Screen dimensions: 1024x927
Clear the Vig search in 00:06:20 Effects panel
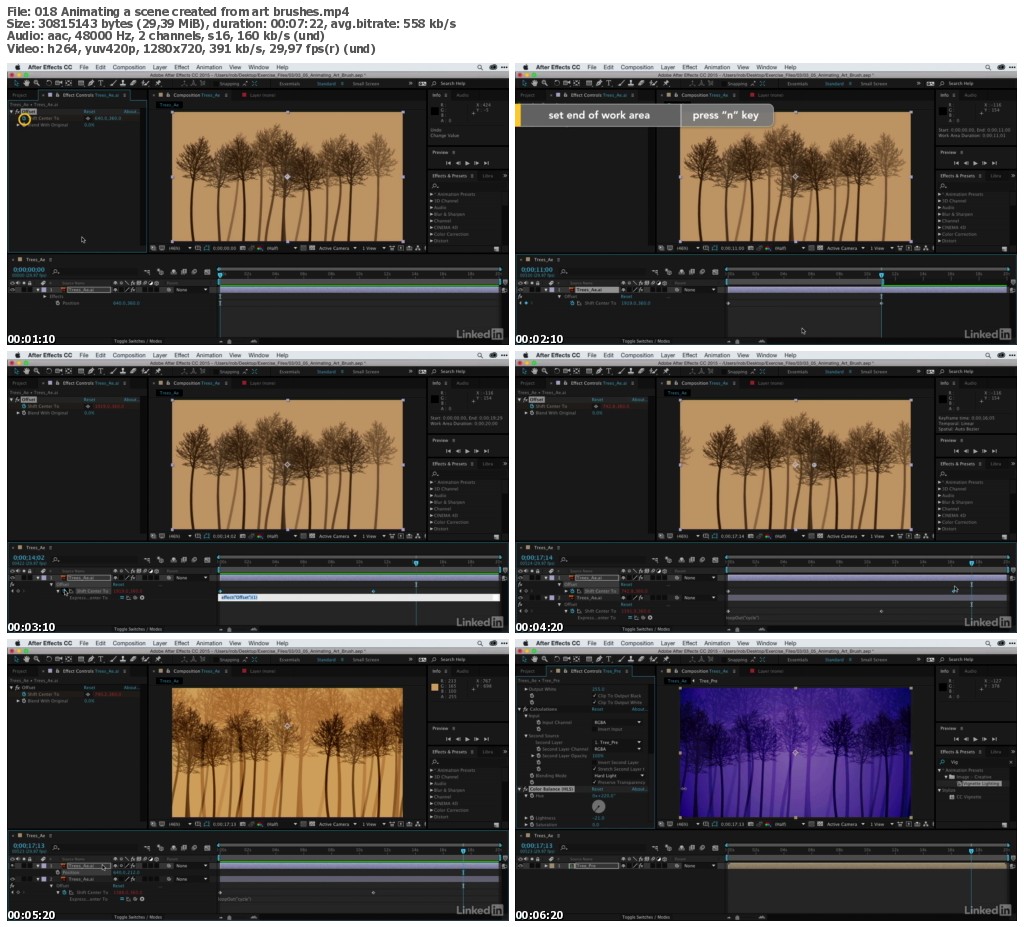1011,762
